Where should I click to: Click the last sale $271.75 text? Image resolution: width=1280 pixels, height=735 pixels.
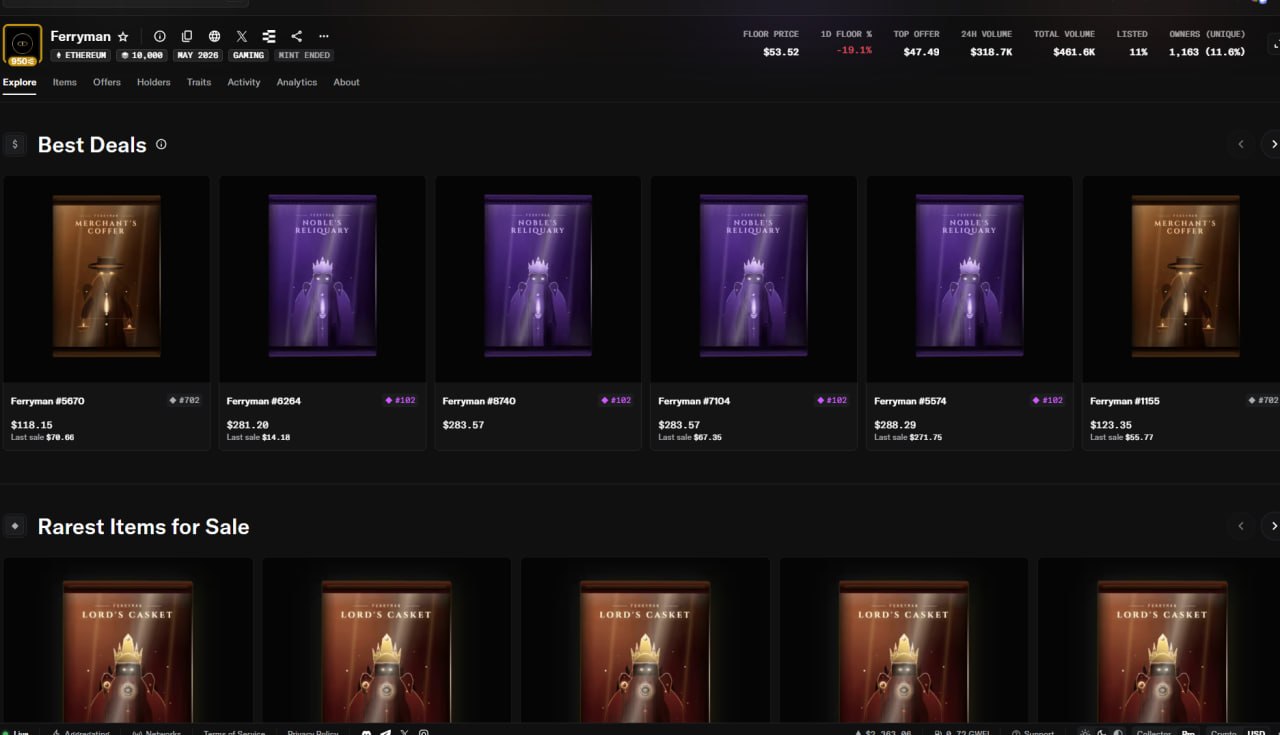[x=908, y=437]
